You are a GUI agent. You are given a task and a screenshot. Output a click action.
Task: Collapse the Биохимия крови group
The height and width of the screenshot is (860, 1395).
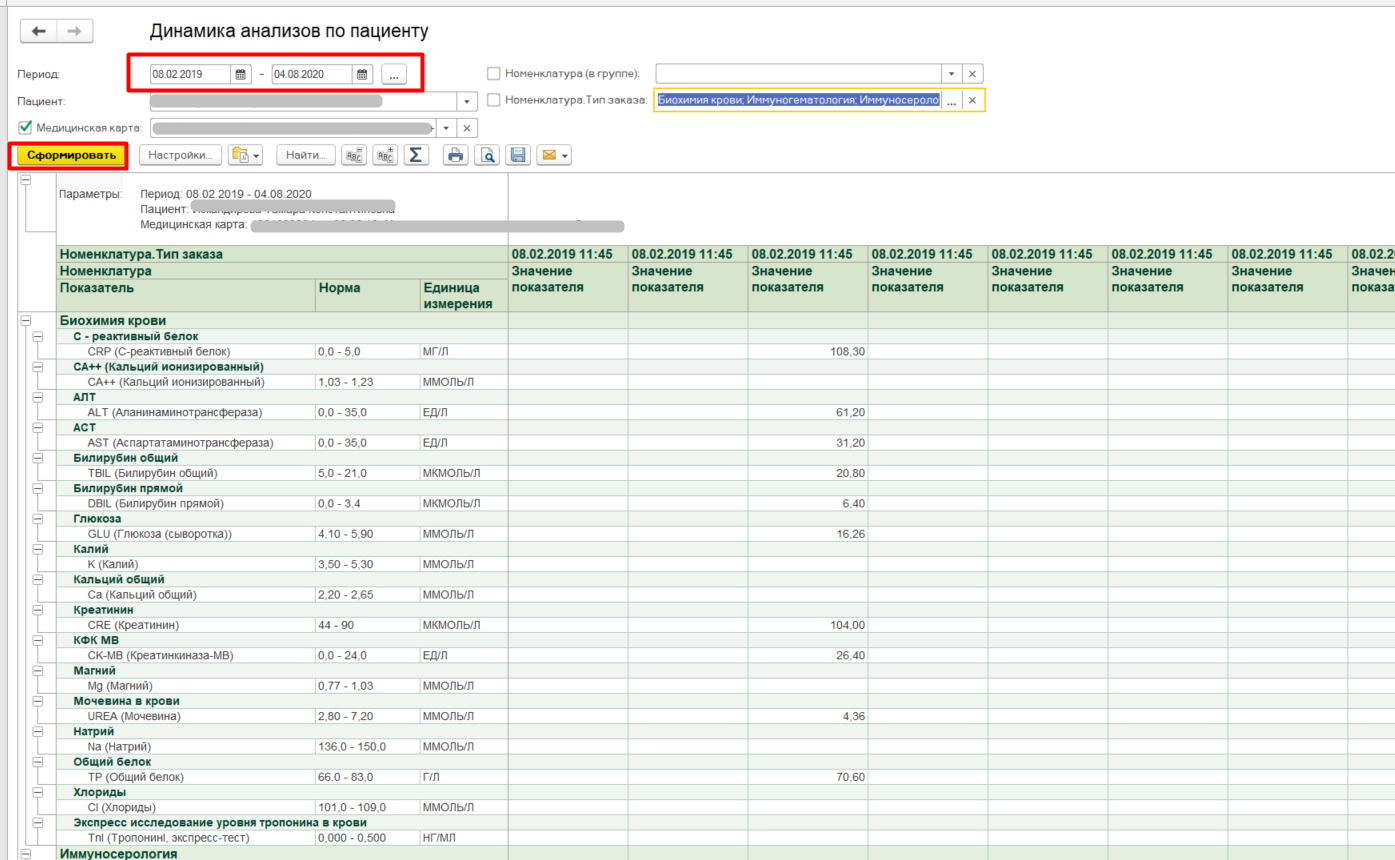[x=25, y=321]
